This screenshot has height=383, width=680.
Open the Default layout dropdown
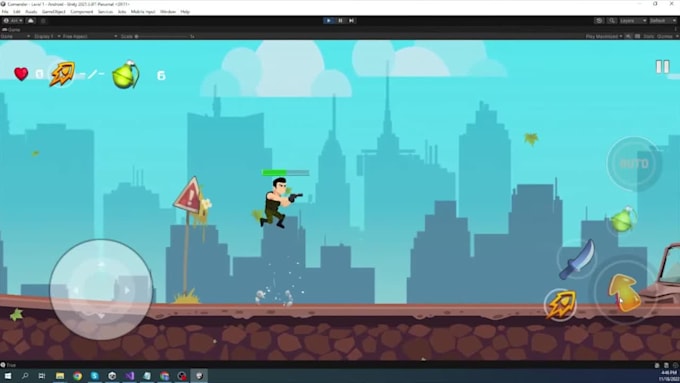[663, 20]
